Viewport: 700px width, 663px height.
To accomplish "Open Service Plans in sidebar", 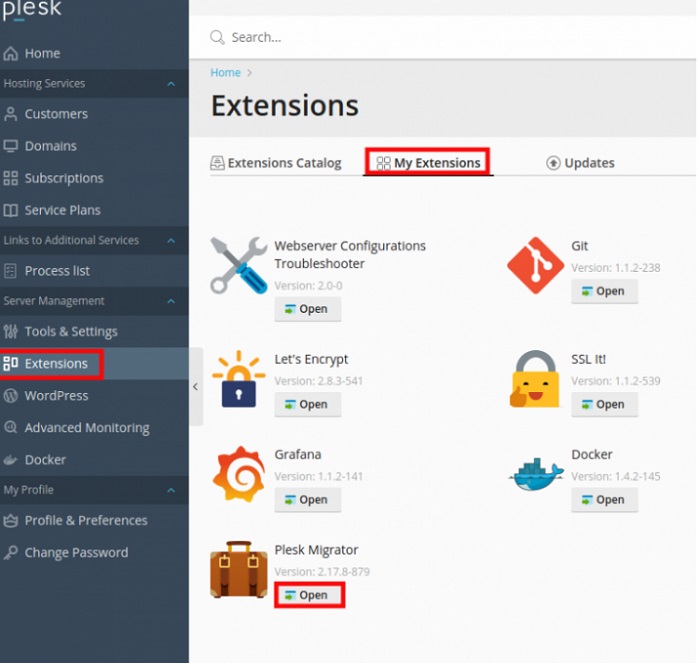I will tap(62, 210).
